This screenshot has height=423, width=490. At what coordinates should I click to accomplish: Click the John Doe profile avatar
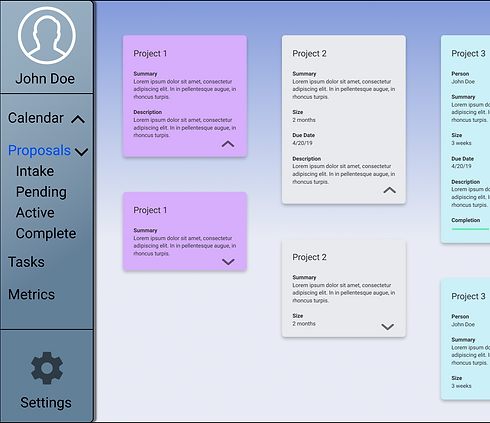[x=47, y=35]
